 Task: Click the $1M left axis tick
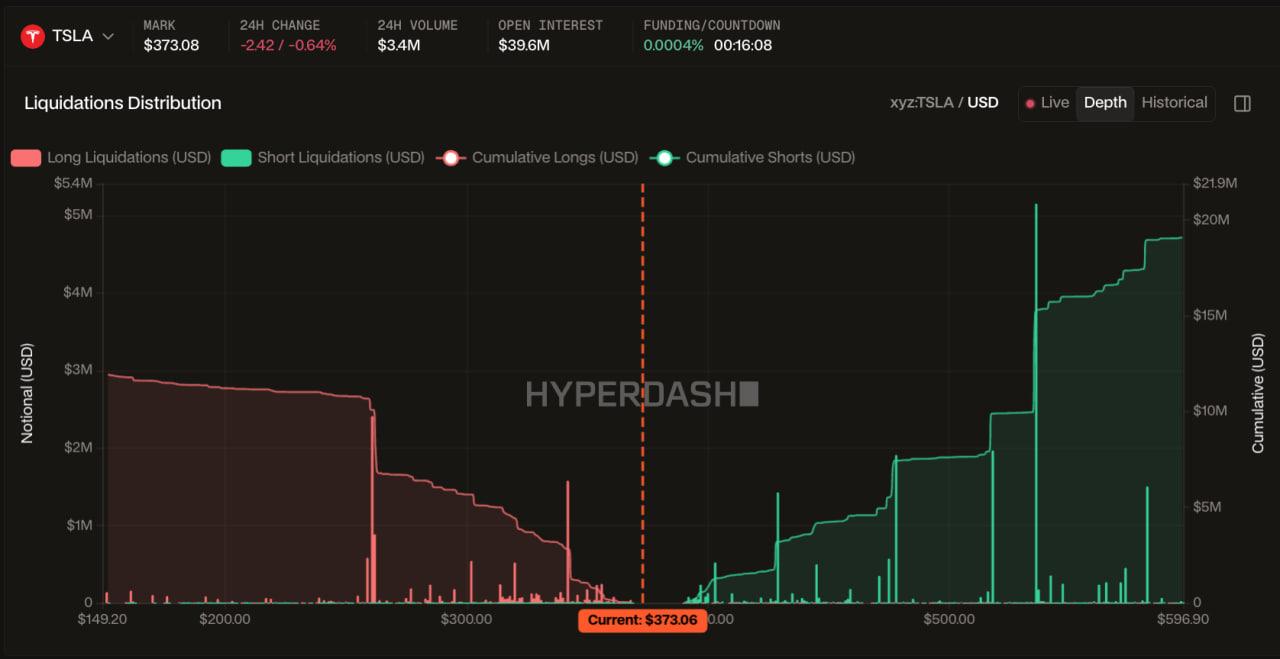(80, 525)
